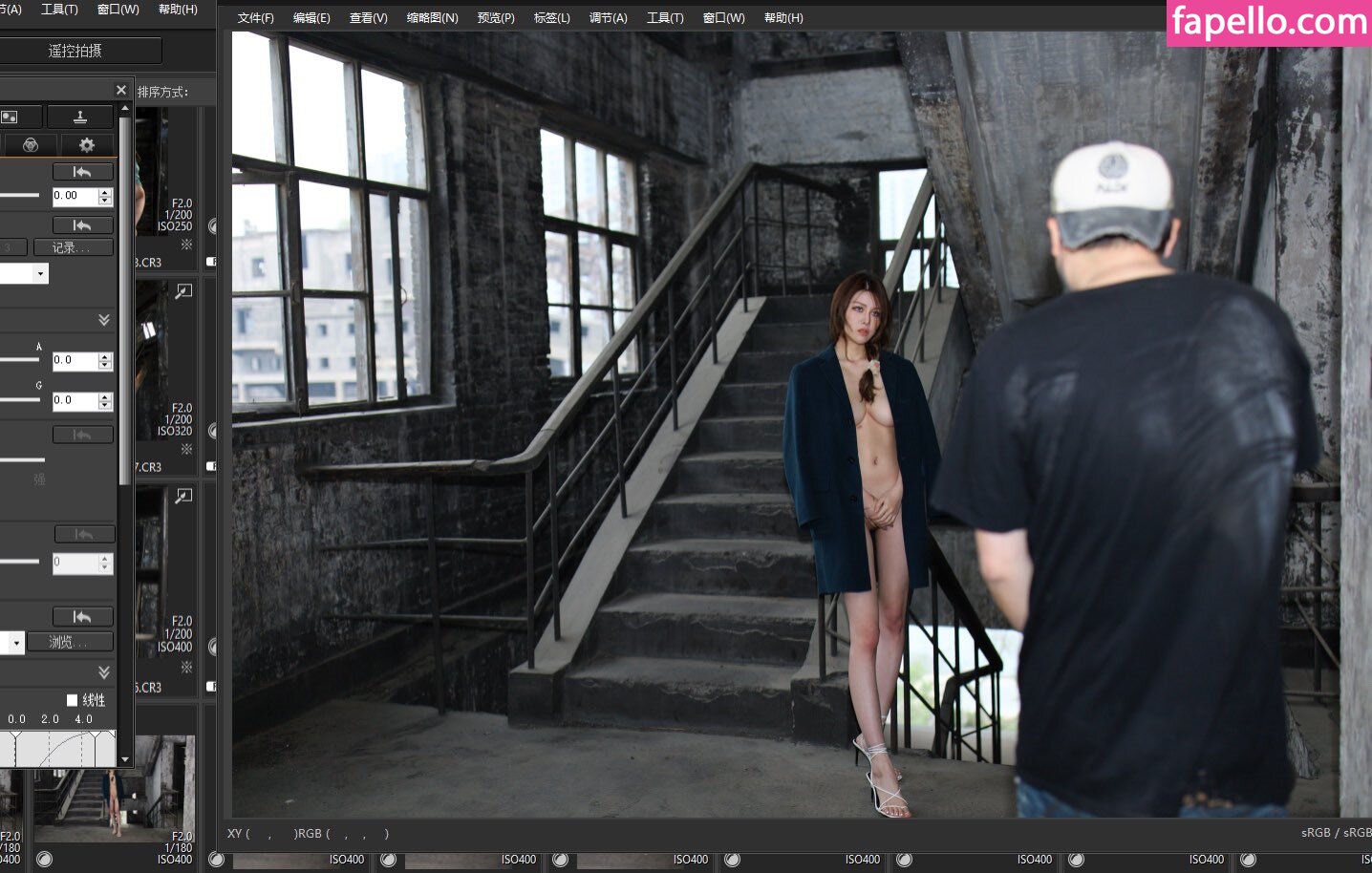The image size is (1372, 873).
Task: Lower the G value with its spinner down arrow
Action: [106, 407]
